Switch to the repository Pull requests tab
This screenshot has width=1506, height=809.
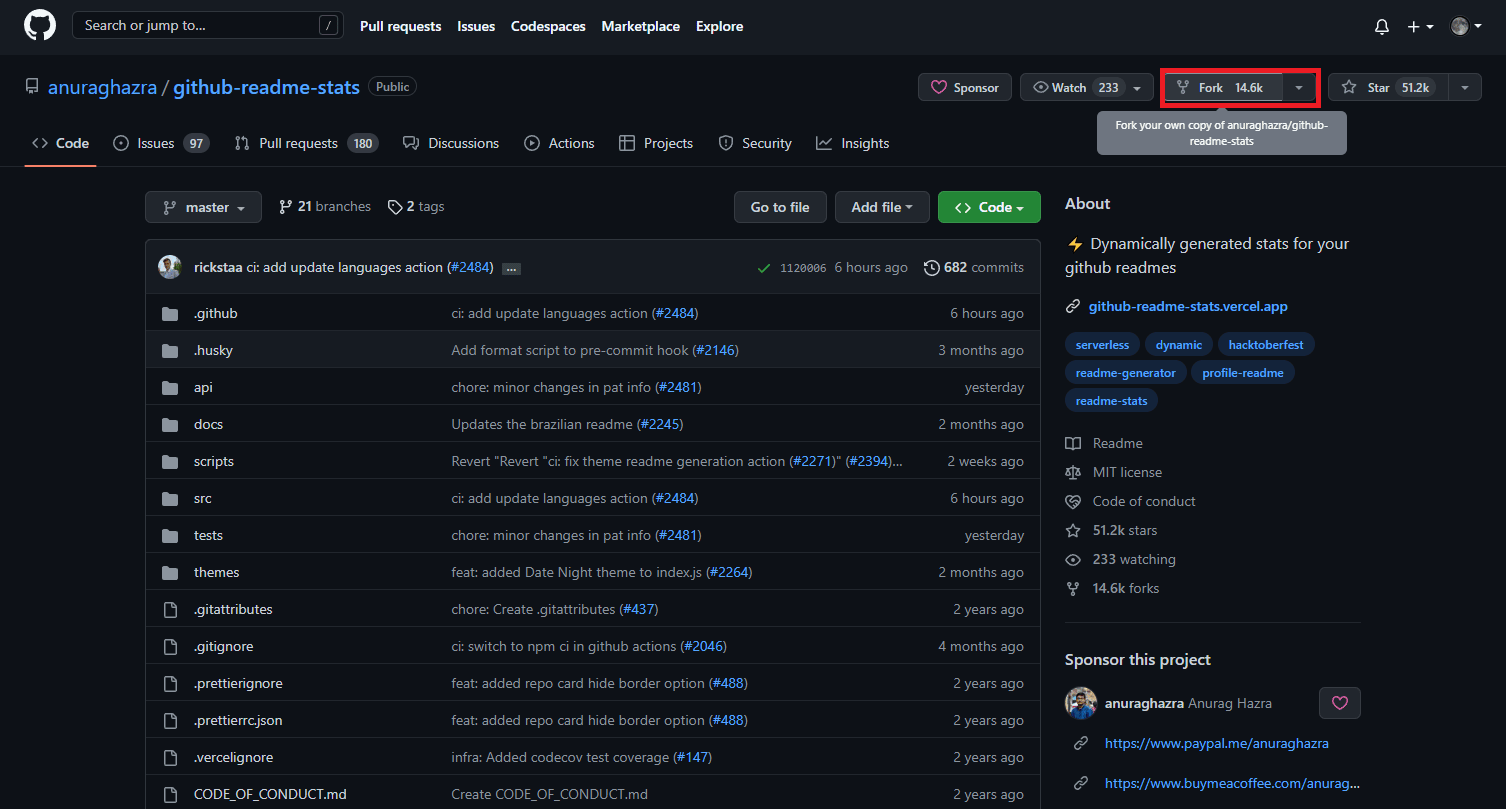305,143
